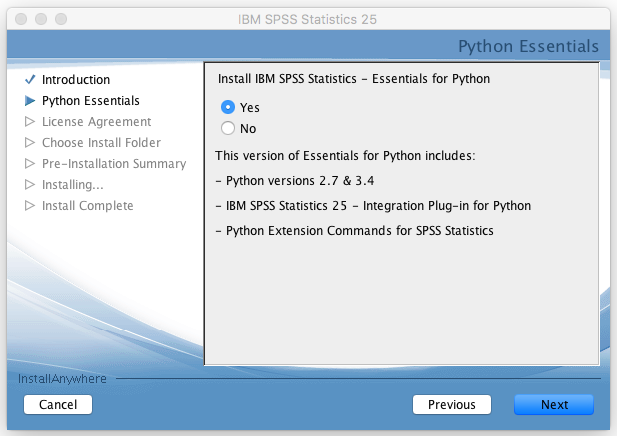The width and height of the screenshot is (617, 436).
Task: Select the Python Essentials step label
Action: click(x=91, y=101)
